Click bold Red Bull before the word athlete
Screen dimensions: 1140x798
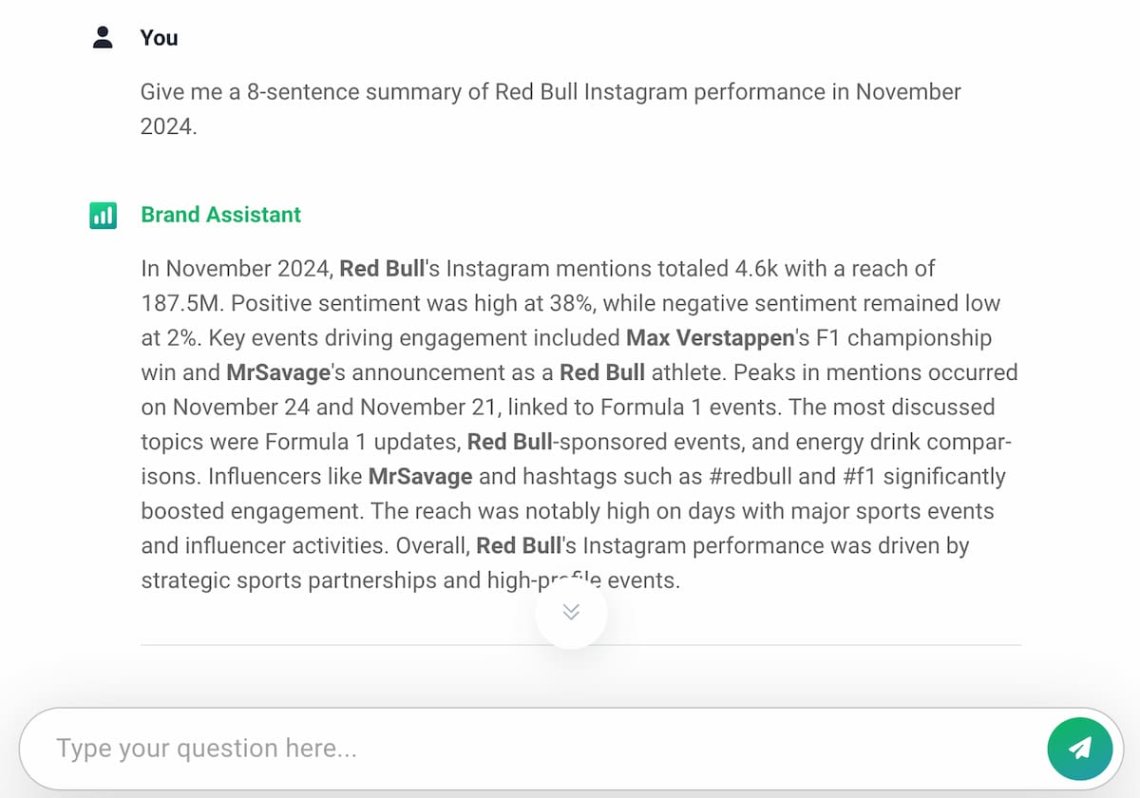tap(602, 373)
